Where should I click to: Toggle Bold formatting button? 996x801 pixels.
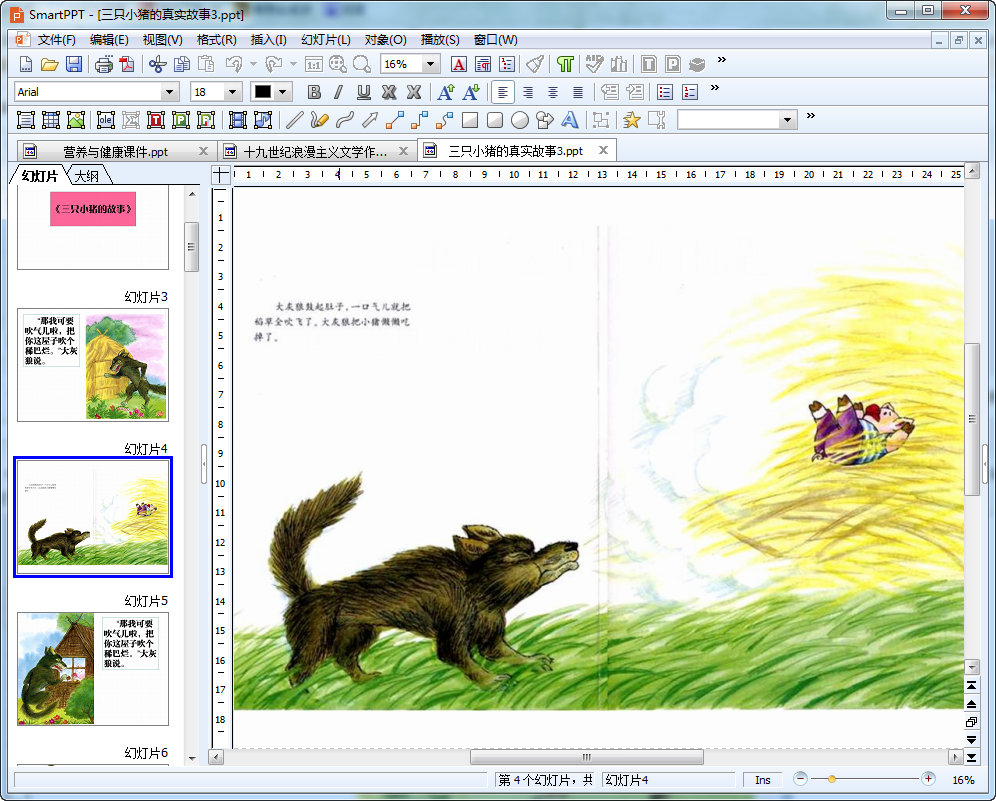tap(314, 92)
